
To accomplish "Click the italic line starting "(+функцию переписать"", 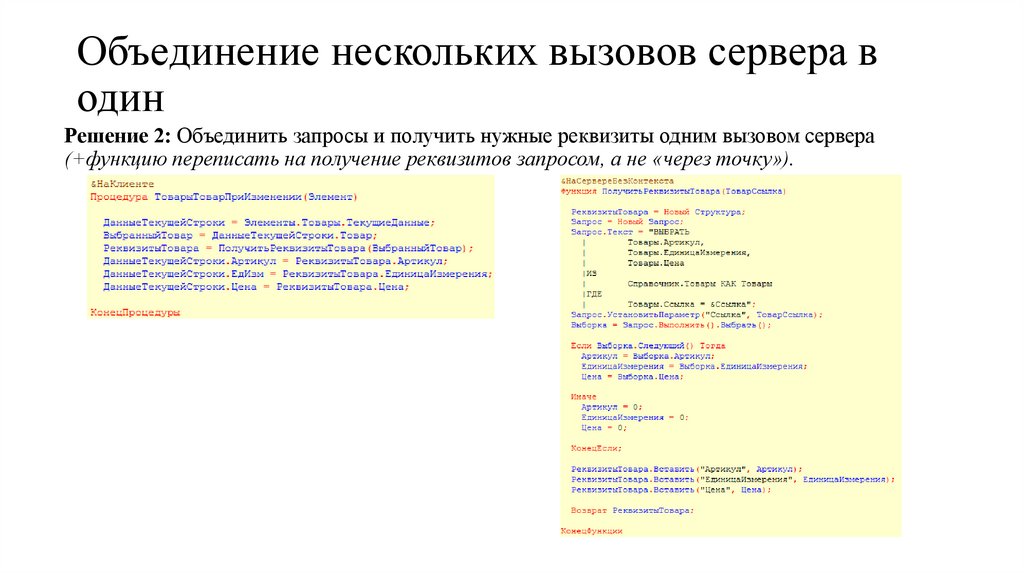I will tap(428, 159).
